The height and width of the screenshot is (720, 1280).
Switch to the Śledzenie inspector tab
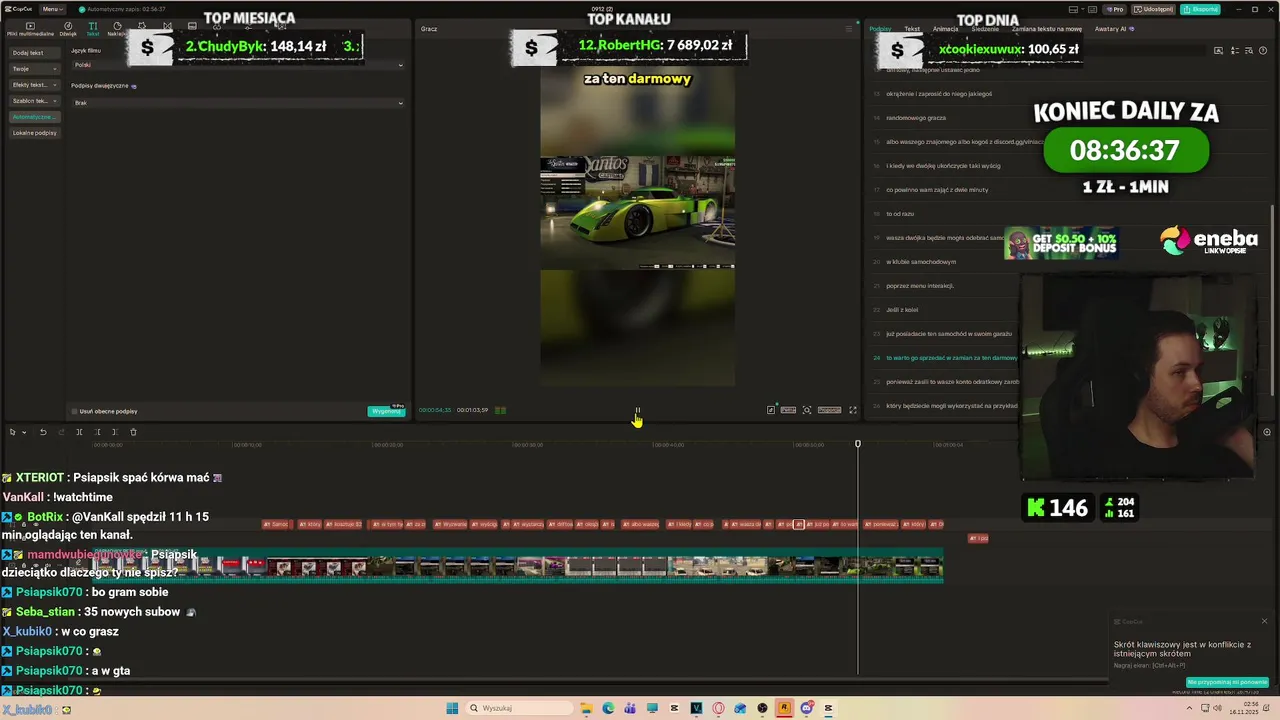coord(985,29)
